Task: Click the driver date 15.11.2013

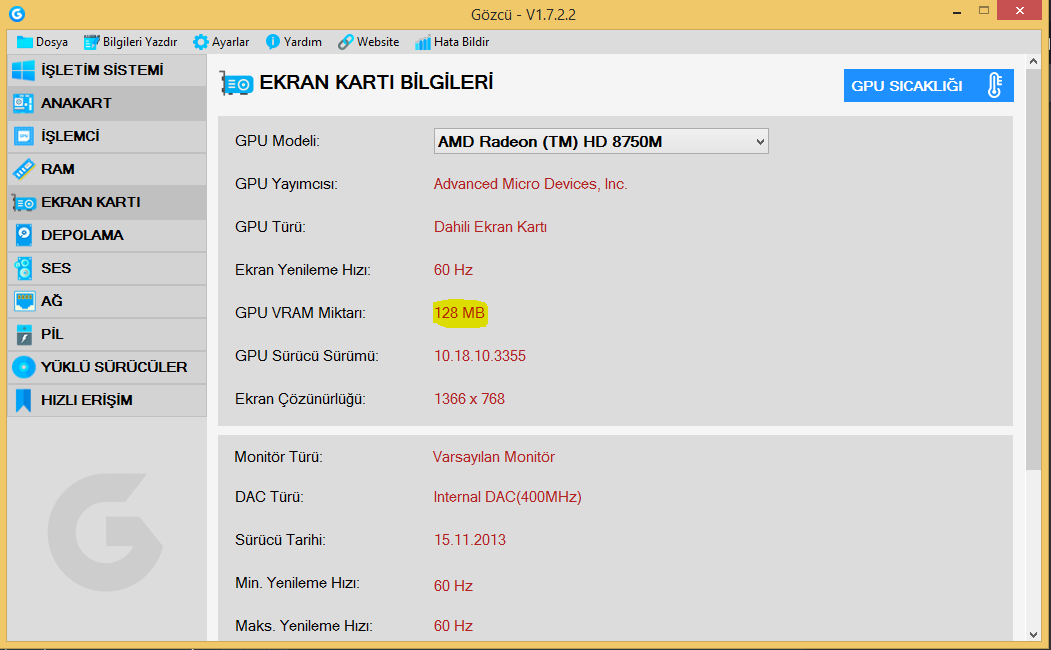Action: (x=469, y=539)
